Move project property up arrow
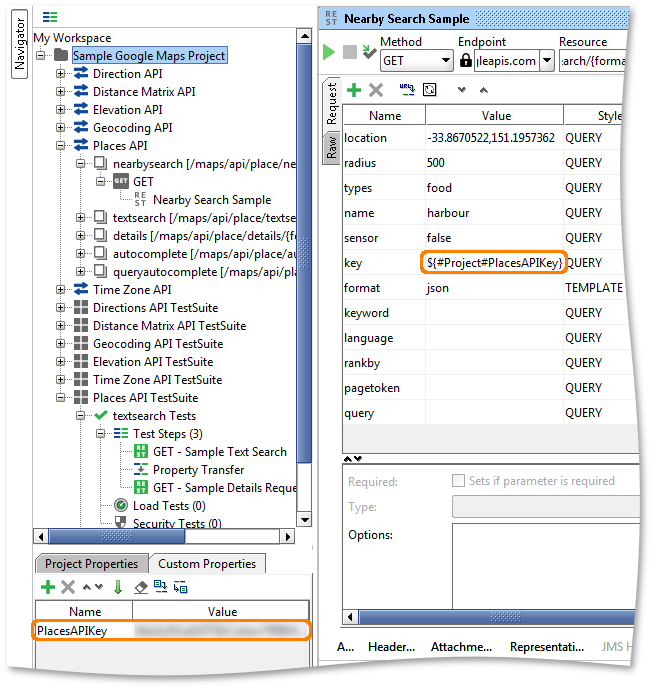This screenshot has width=653, height=690. [87, 587]
